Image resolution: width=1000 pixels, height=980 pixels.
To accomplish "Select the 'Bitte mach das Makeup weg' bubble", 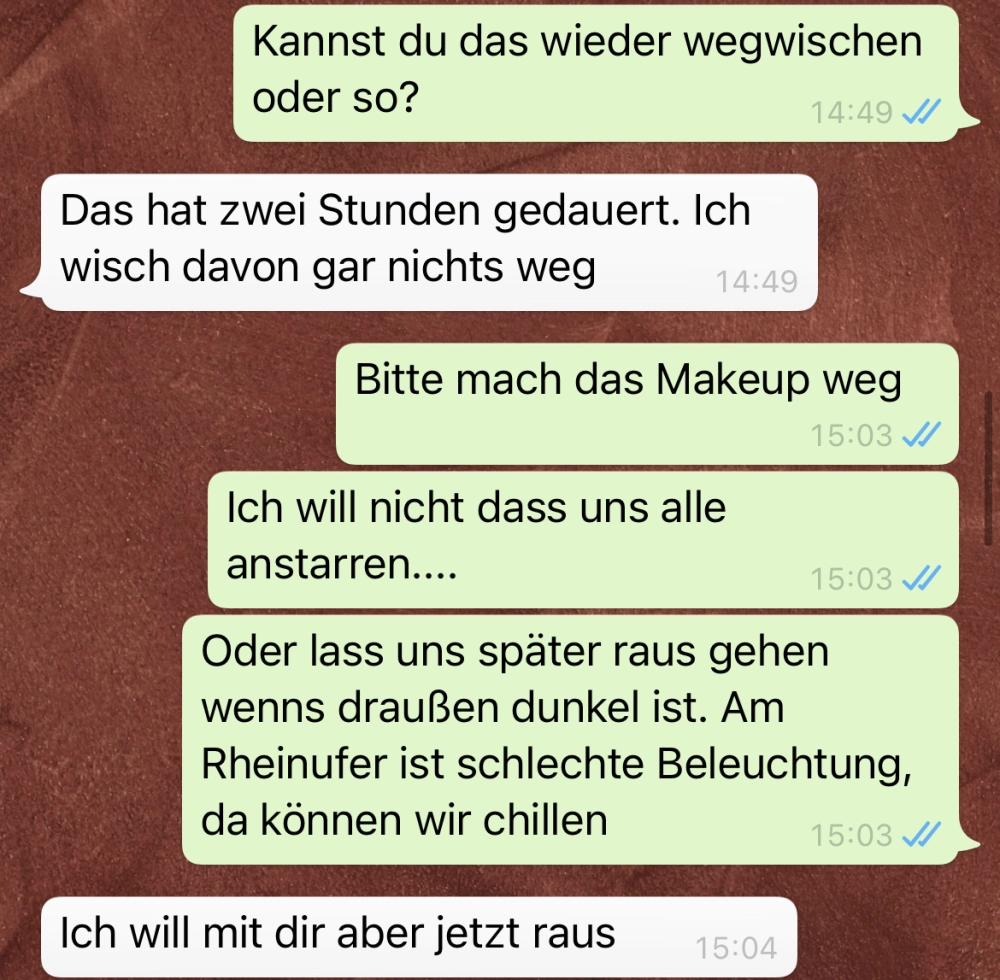I will [647, 404].
